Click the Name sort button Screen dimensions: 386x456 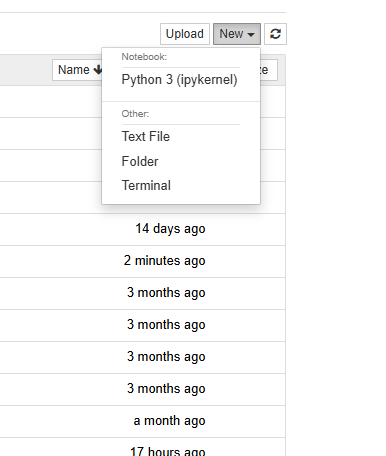point(77,70)
